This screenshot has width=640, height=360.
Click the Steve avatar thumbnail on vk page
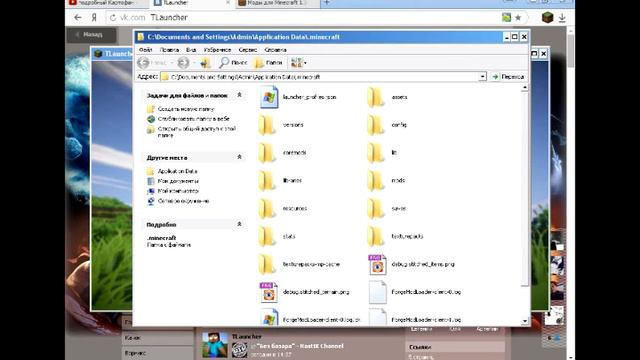coord(215,345)
